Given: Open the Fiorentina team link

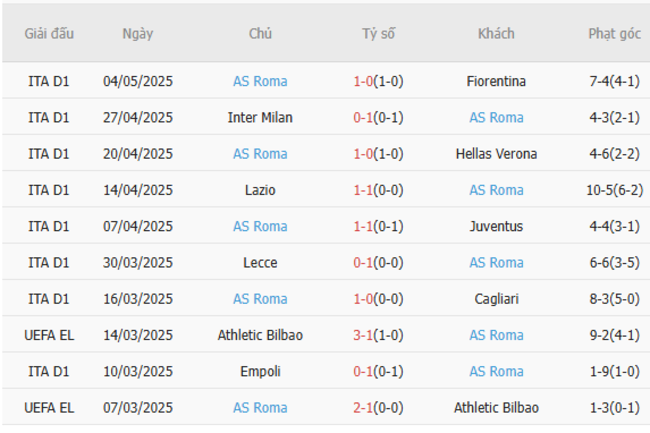Looking at the screenshot, I should [x=496, y=81].
